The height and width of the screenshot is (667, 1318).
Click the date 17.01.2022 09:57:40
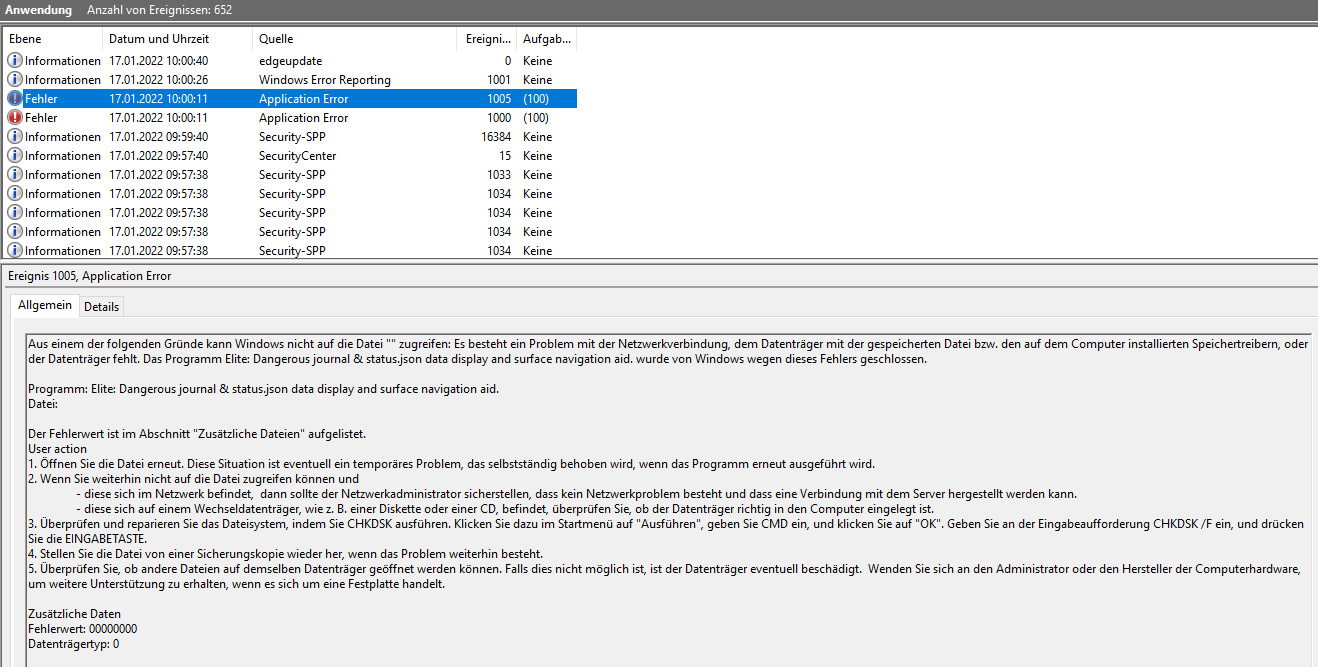click(x=159, y=156)
